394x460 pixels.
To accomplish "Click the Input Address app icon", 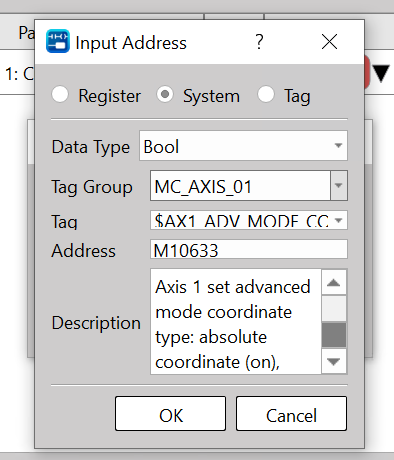I will [58, 41].
